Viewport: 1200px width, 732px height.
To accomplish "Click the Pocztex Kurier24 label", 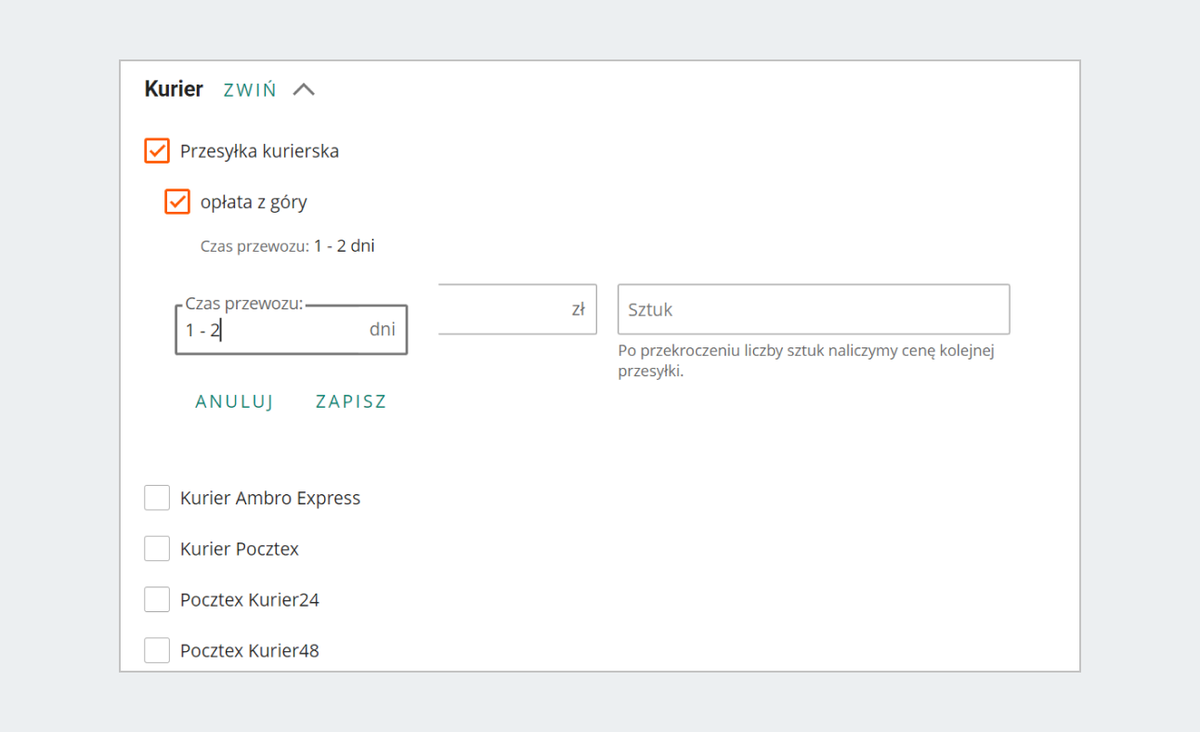I will click(x=250, y=600).
